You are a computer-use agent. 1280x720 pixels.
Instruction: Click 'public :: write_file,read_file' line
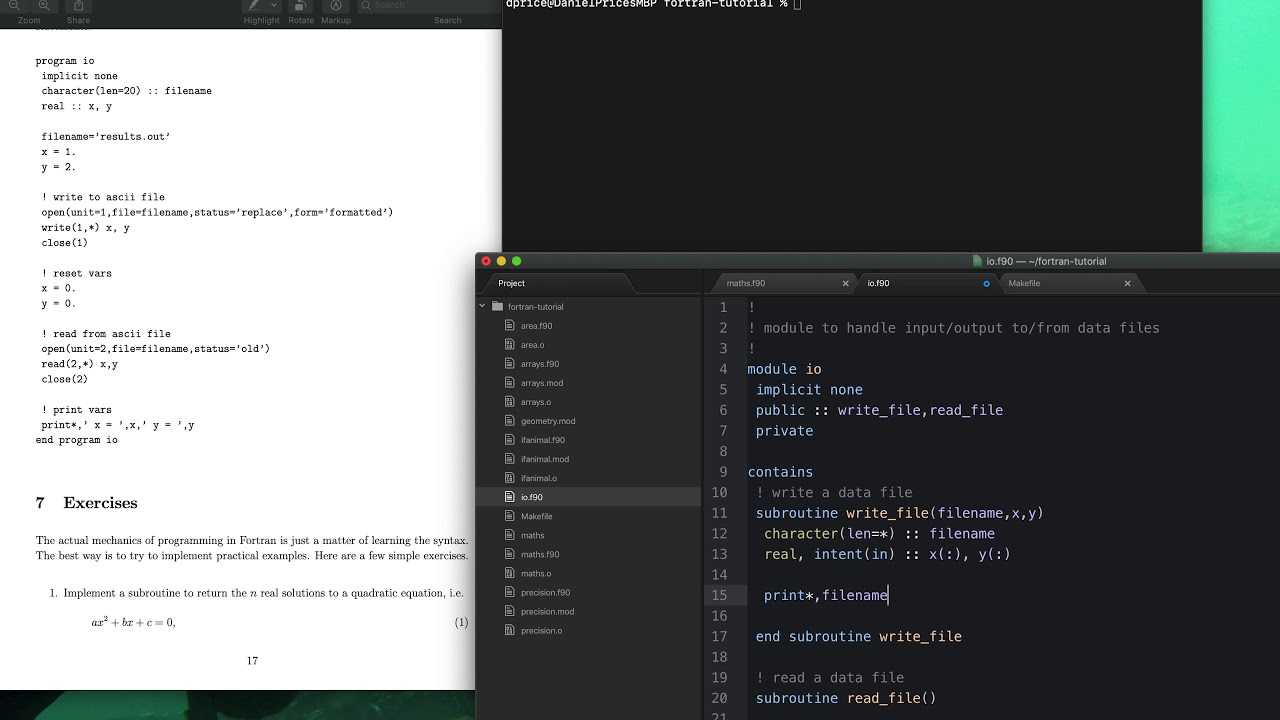(879, 410)
